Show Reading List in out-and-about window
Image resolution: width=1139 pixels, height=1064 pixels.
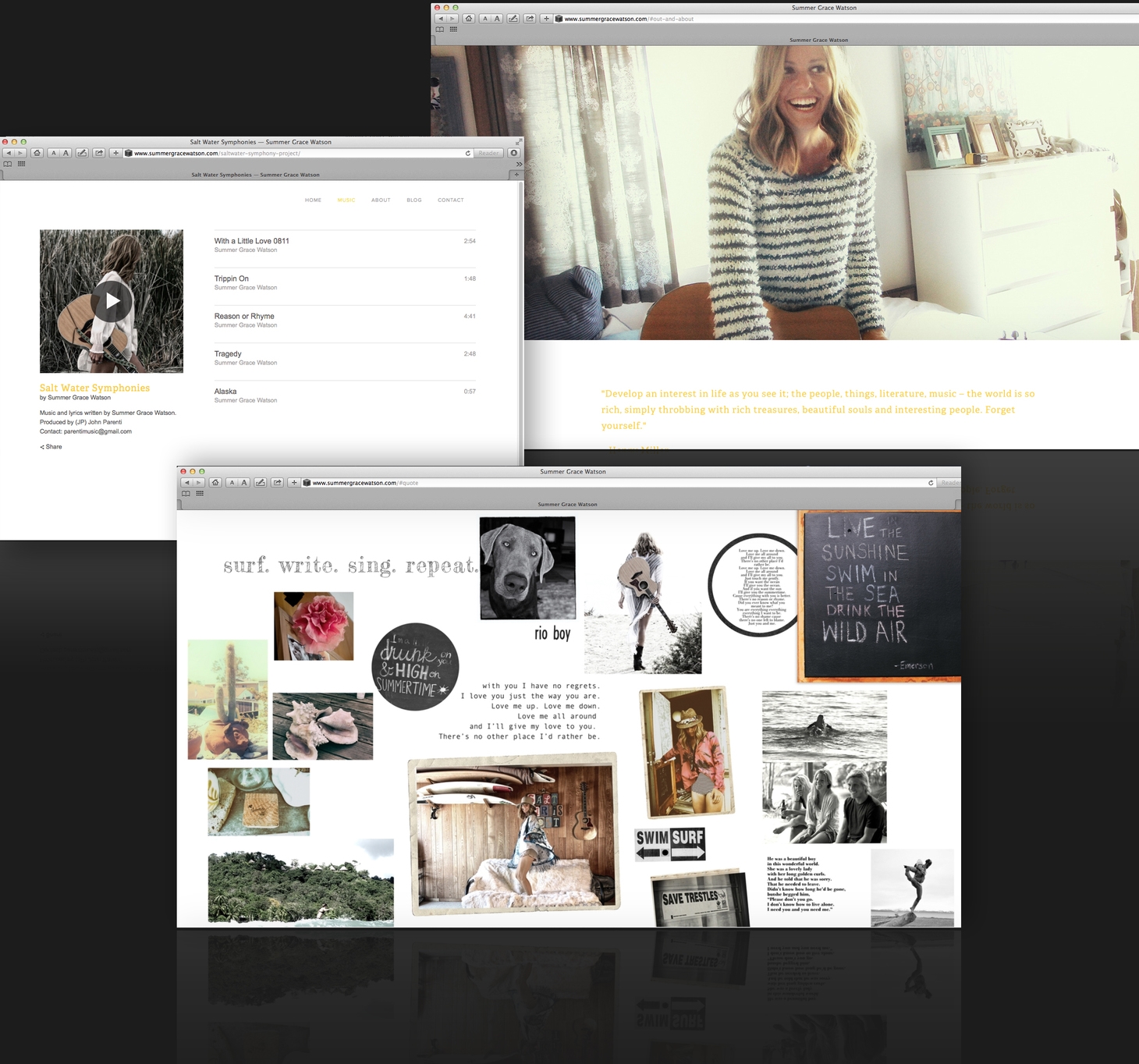click(439, 30)
